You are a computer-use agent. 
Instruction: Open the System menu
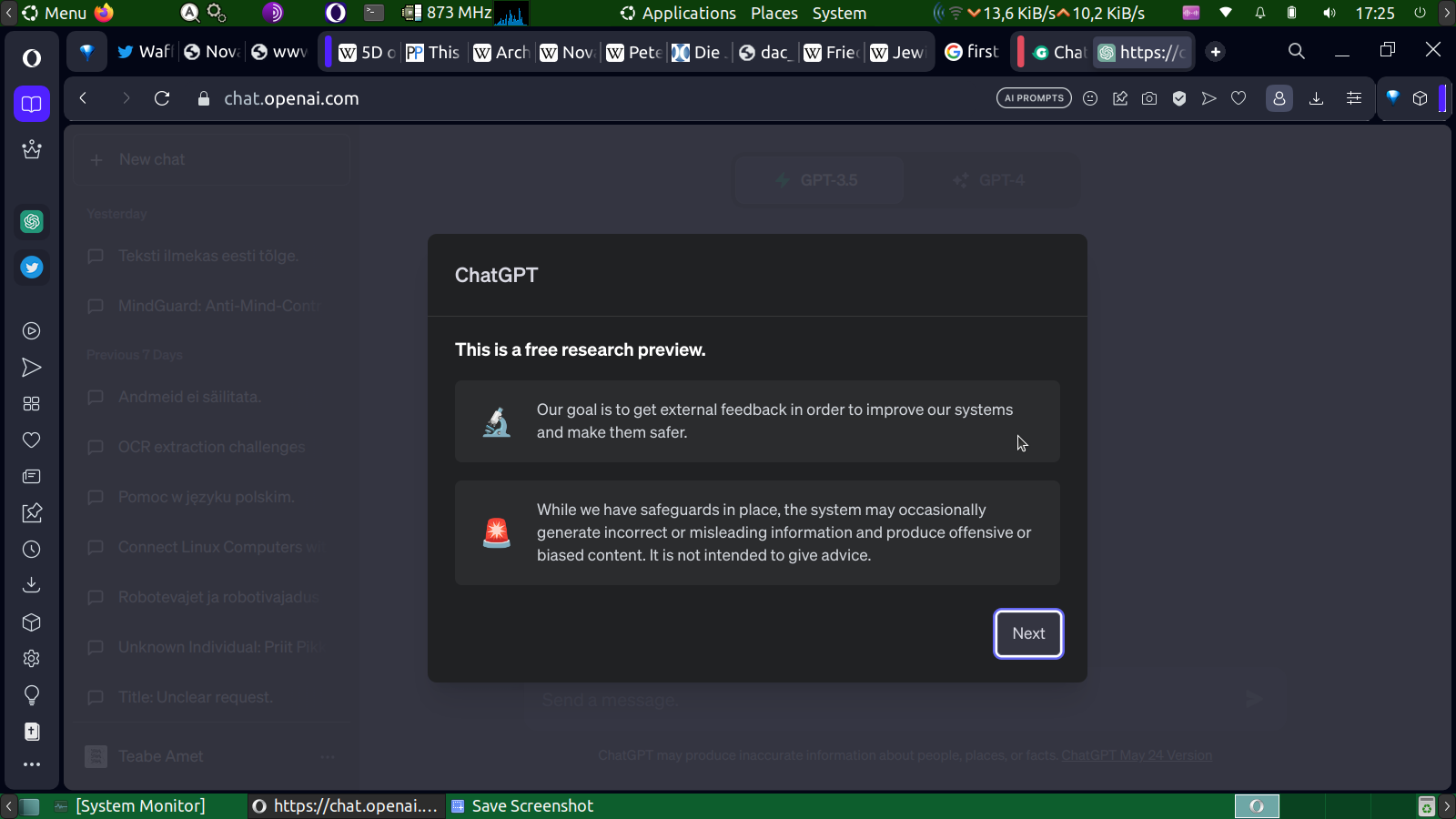coord(839,13)
